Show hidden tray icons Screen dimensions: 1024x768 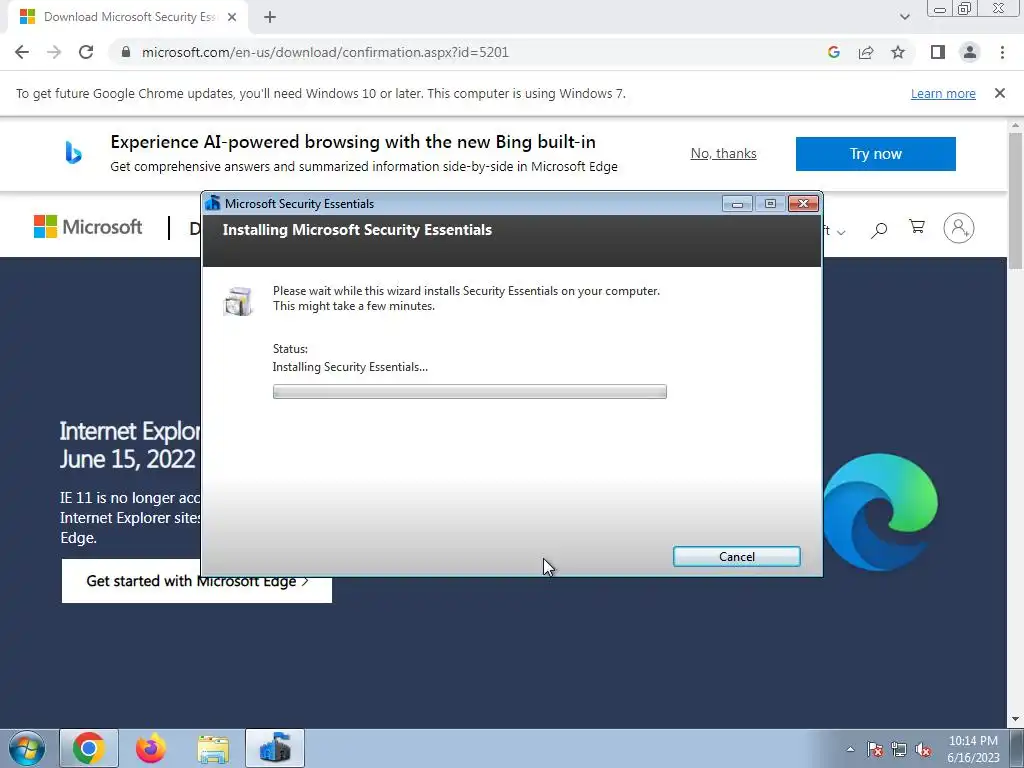pyautogui.click(x=850, y=749)
